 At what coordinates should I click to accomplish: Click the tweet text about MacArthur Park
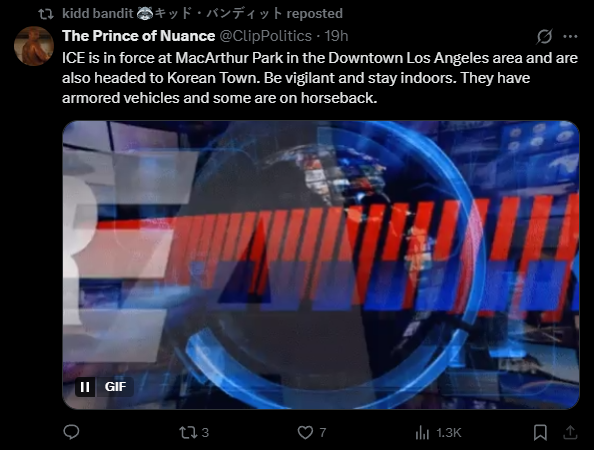pyautogui.click(x=320, y=78)
